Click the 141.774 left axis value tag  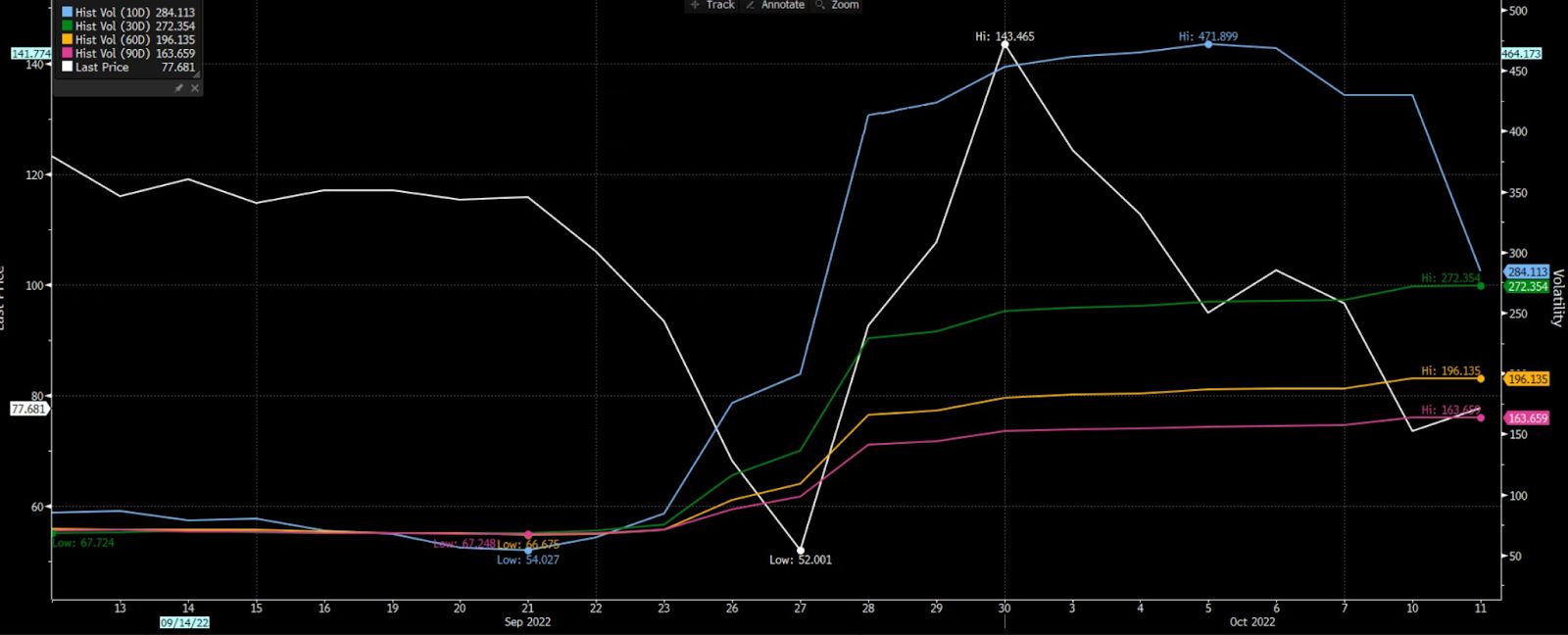click(x=30, y=54)
